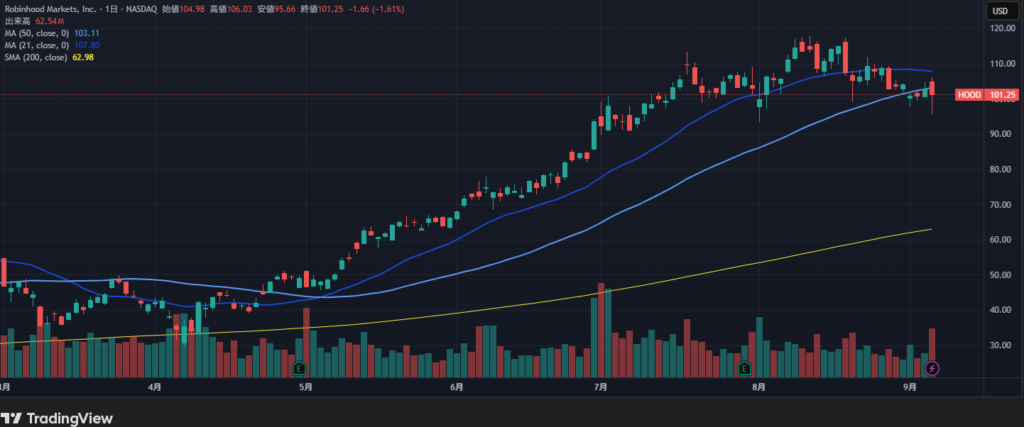1024x427 pixels.
Task: Click the 4月 label on the time axis
Action: 155,387
